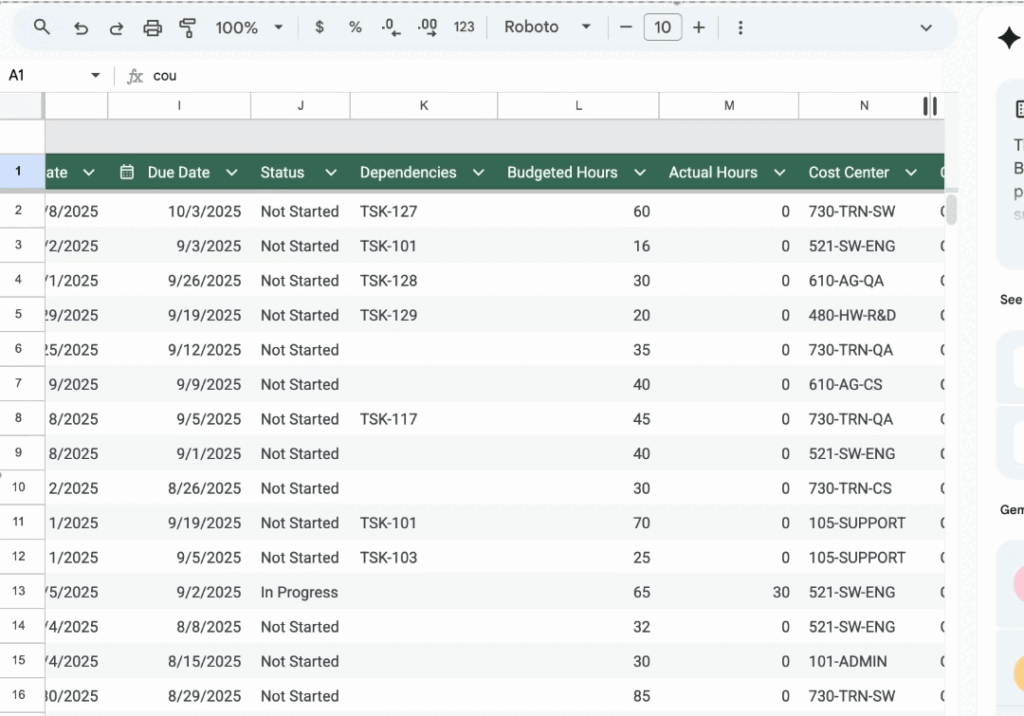This screenshot has width=1024, height=716.
Task: Open the three-dot more options menu
Action: tap(740, 27)
